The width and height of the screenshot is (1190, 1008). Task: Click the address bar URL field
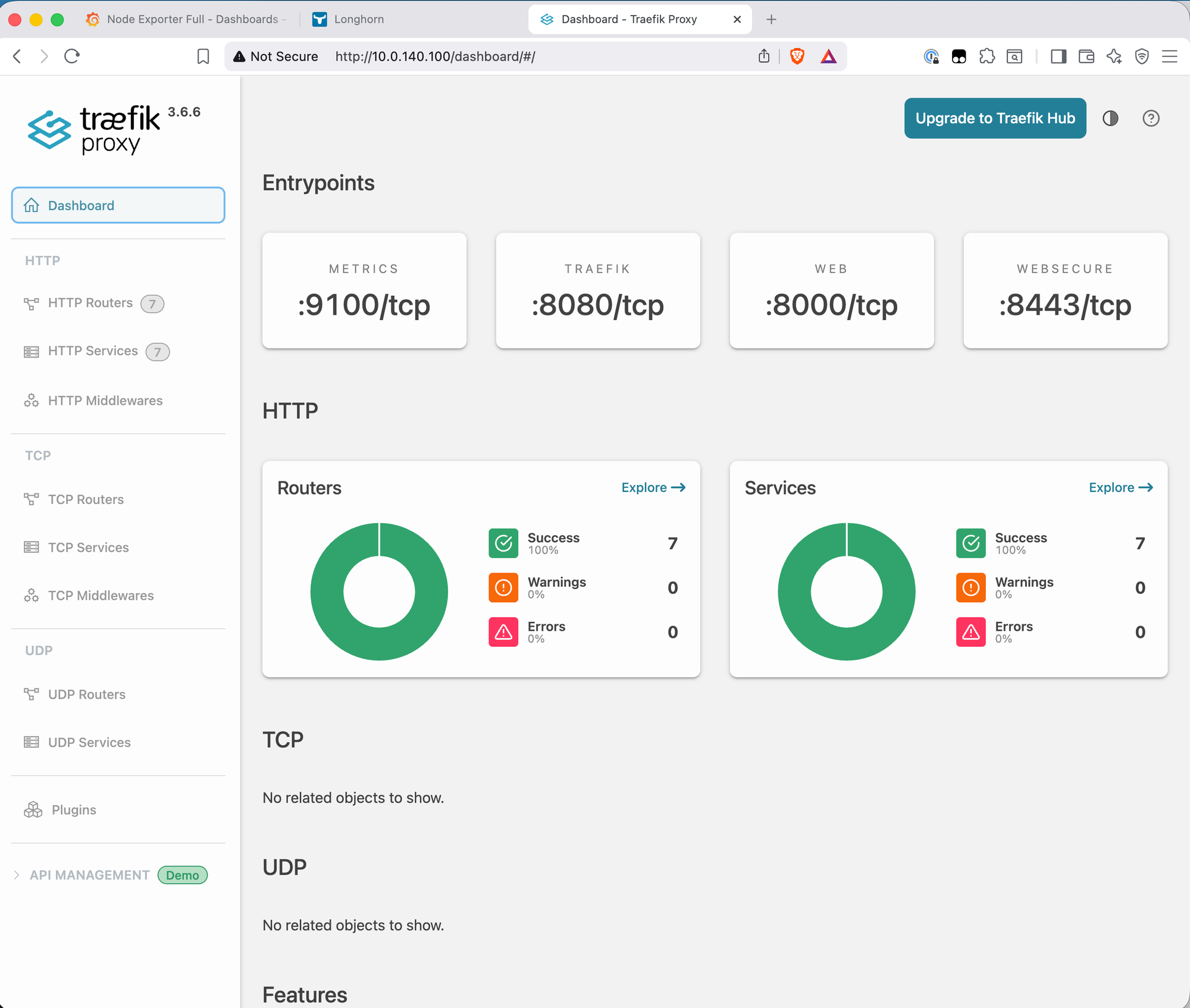click(435, 56)
